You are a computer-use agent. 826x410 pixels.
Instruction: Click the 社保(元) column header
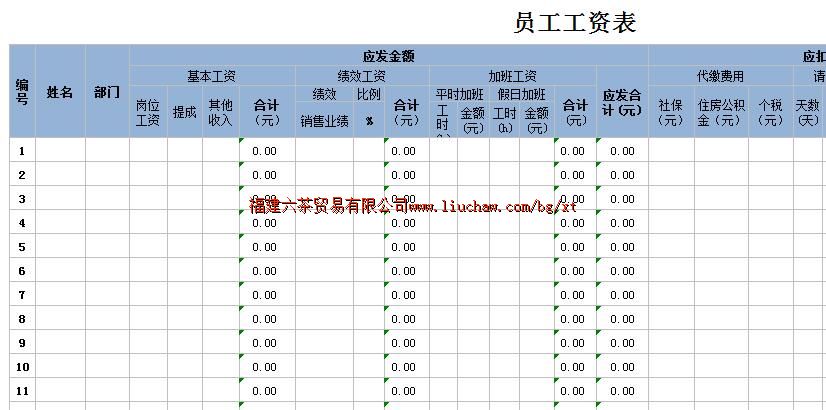671,113
